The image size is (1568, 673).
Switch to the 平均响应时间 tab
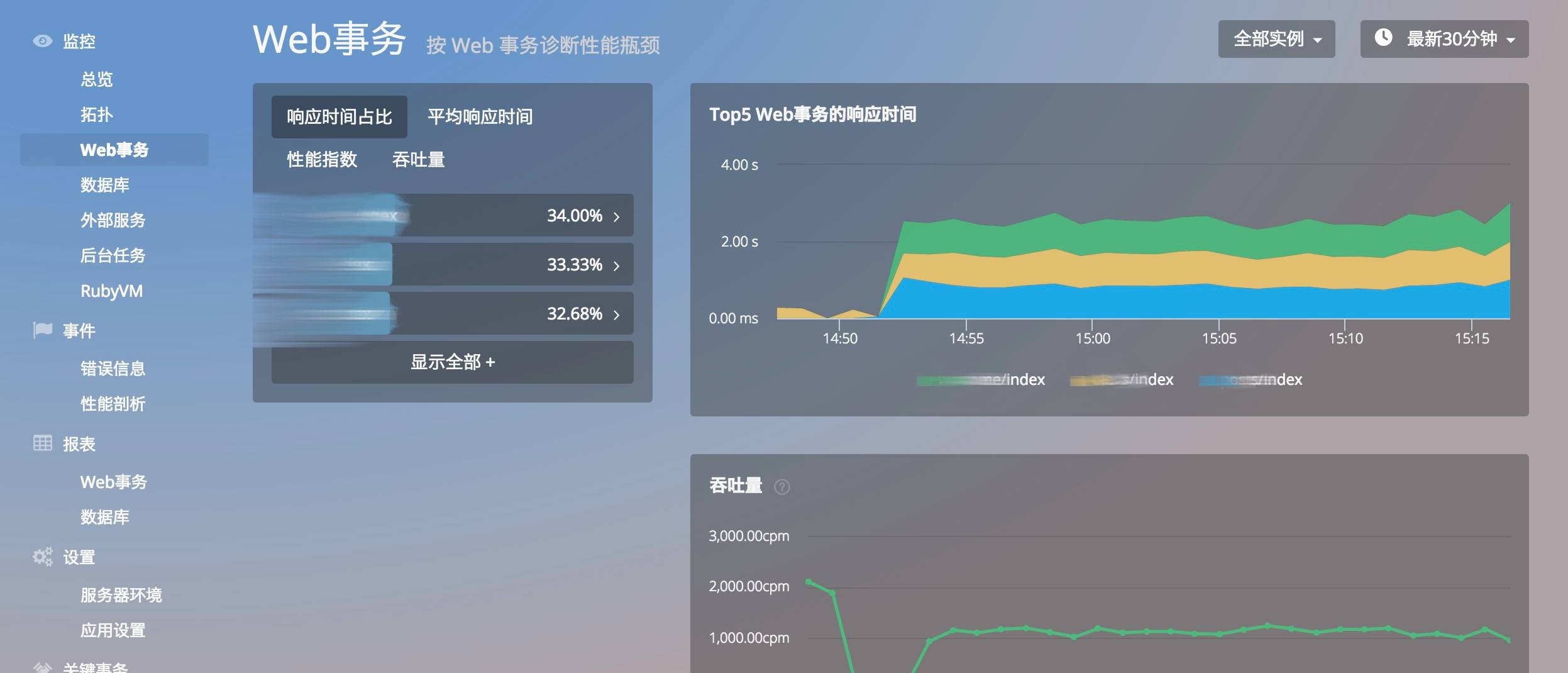(x=480, y=117)
